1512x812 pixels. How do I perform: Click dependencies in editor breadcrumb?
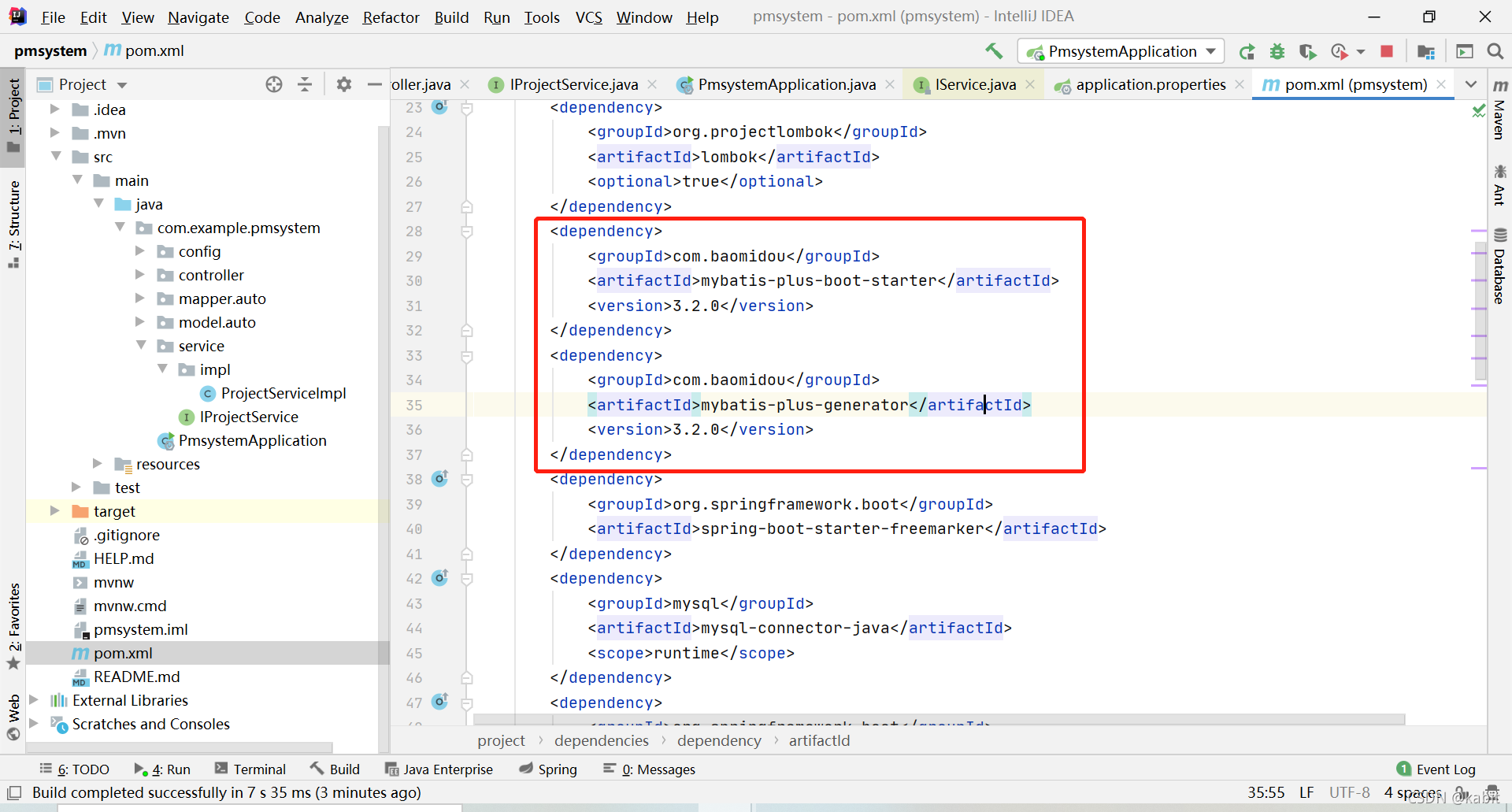click(602, 740)
